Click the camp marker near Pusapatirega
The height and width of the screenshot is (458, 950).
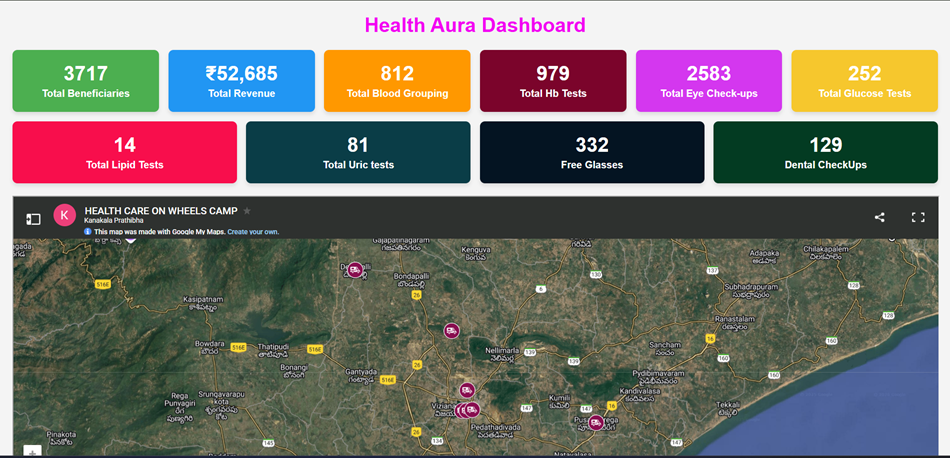596,422
